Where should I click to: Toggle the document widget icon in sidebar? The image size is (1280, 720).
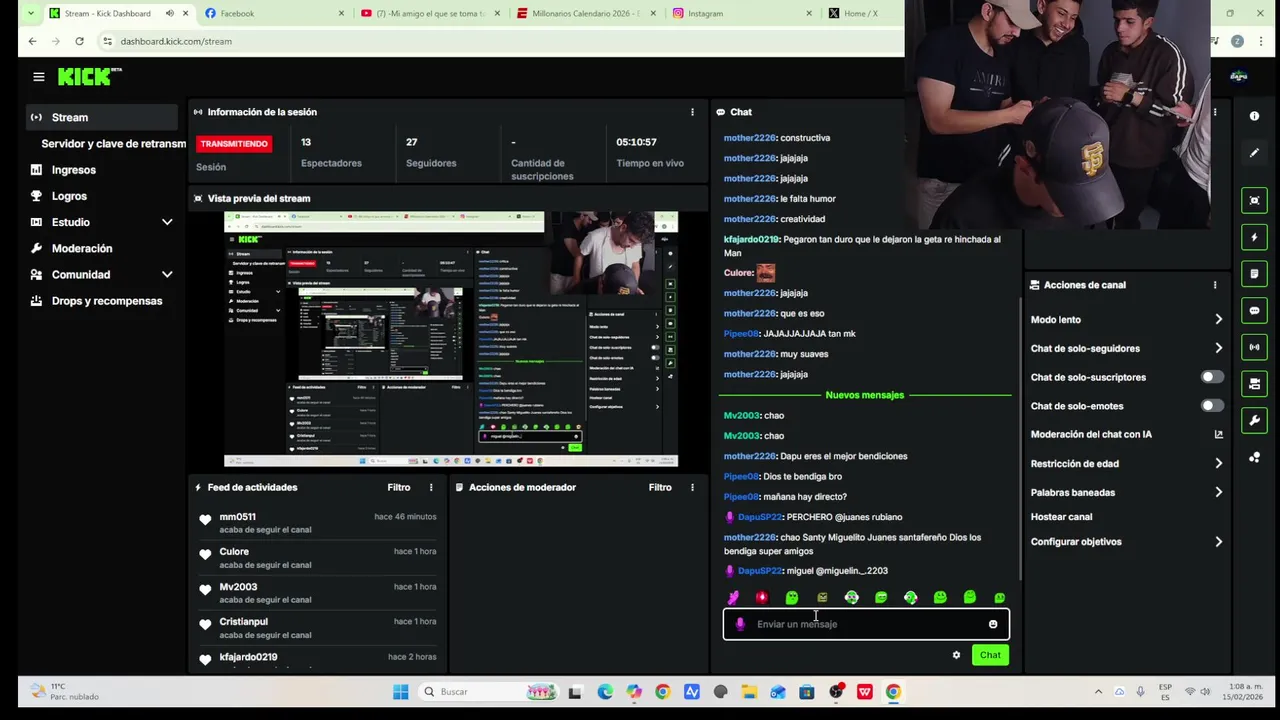click(1254, 274)
